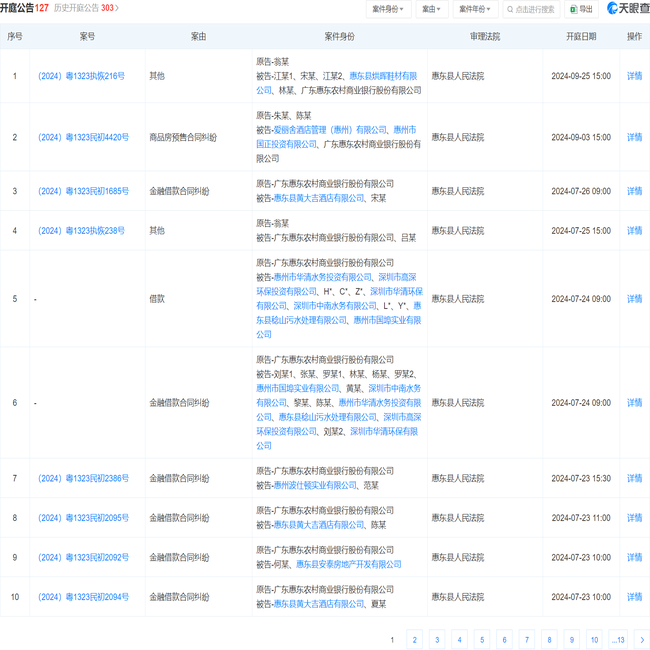
Task: Go to pagination page 7
Action: pyautogui.click(x=527, y=640)
